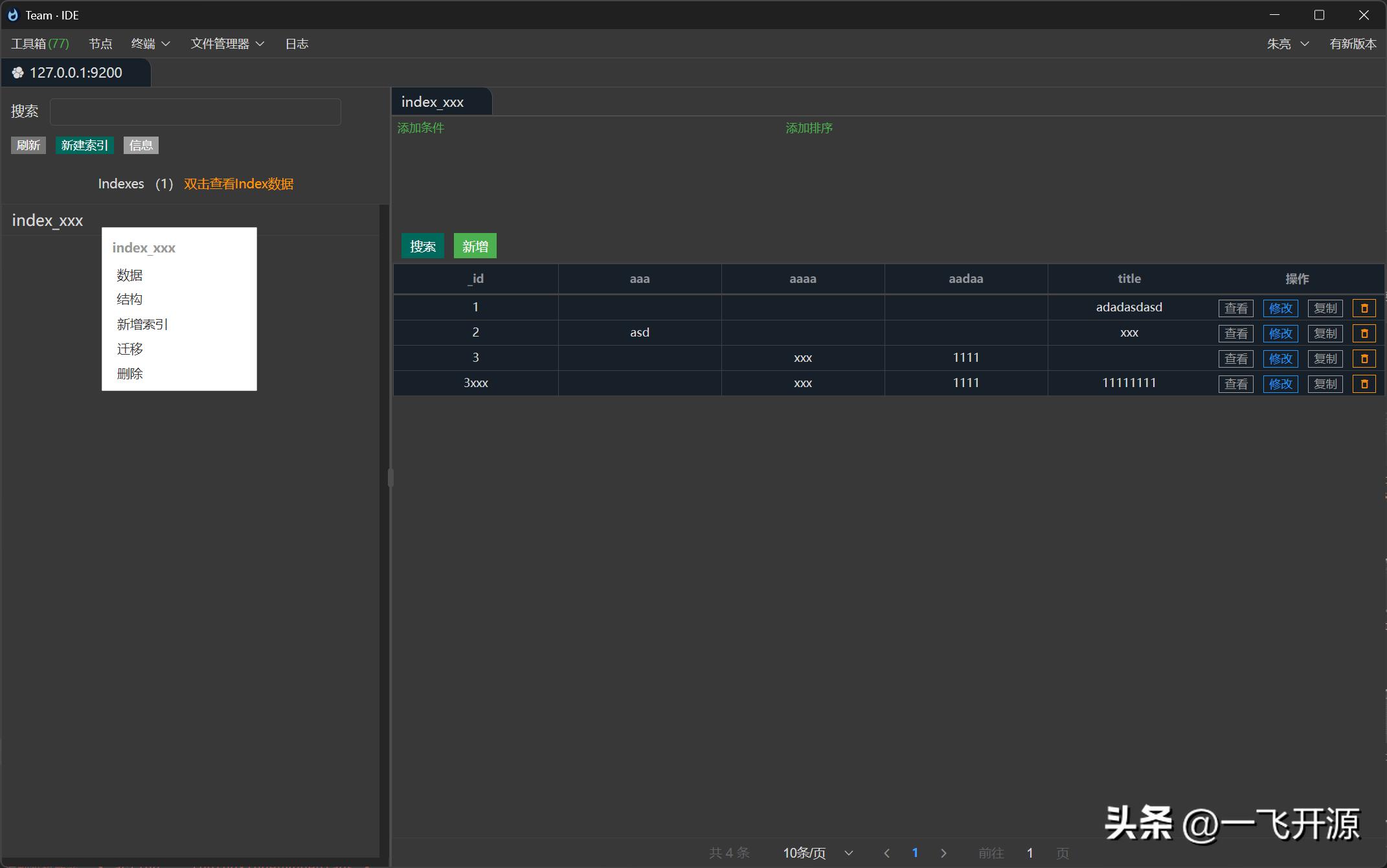Choose 迁移 from the index context menu
Viewport: 1387px width, 868px height.
coord(130,349)
